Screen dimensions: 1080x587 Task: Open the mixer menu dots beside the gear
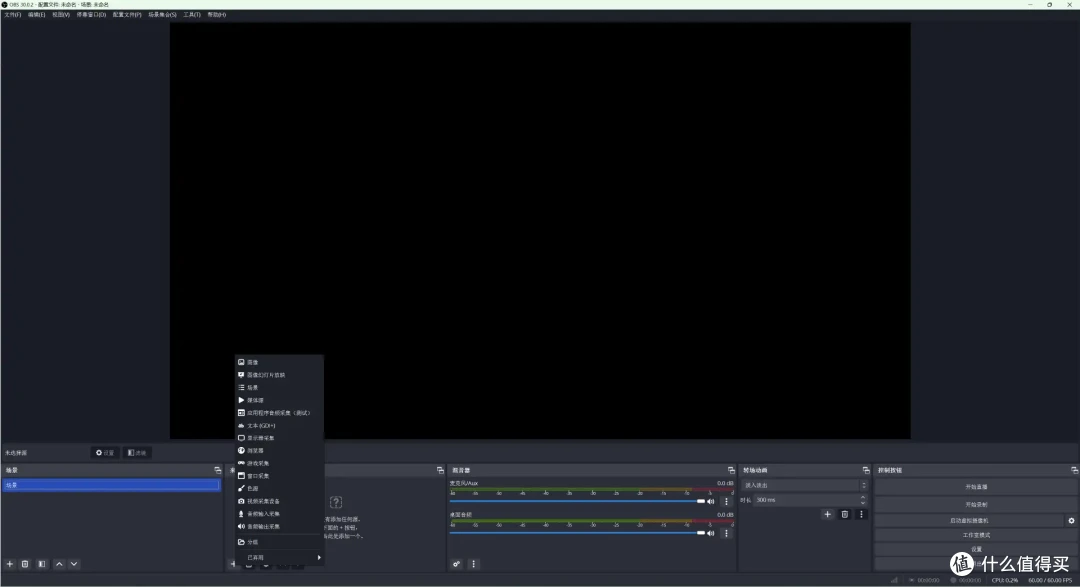pos(473,564)
